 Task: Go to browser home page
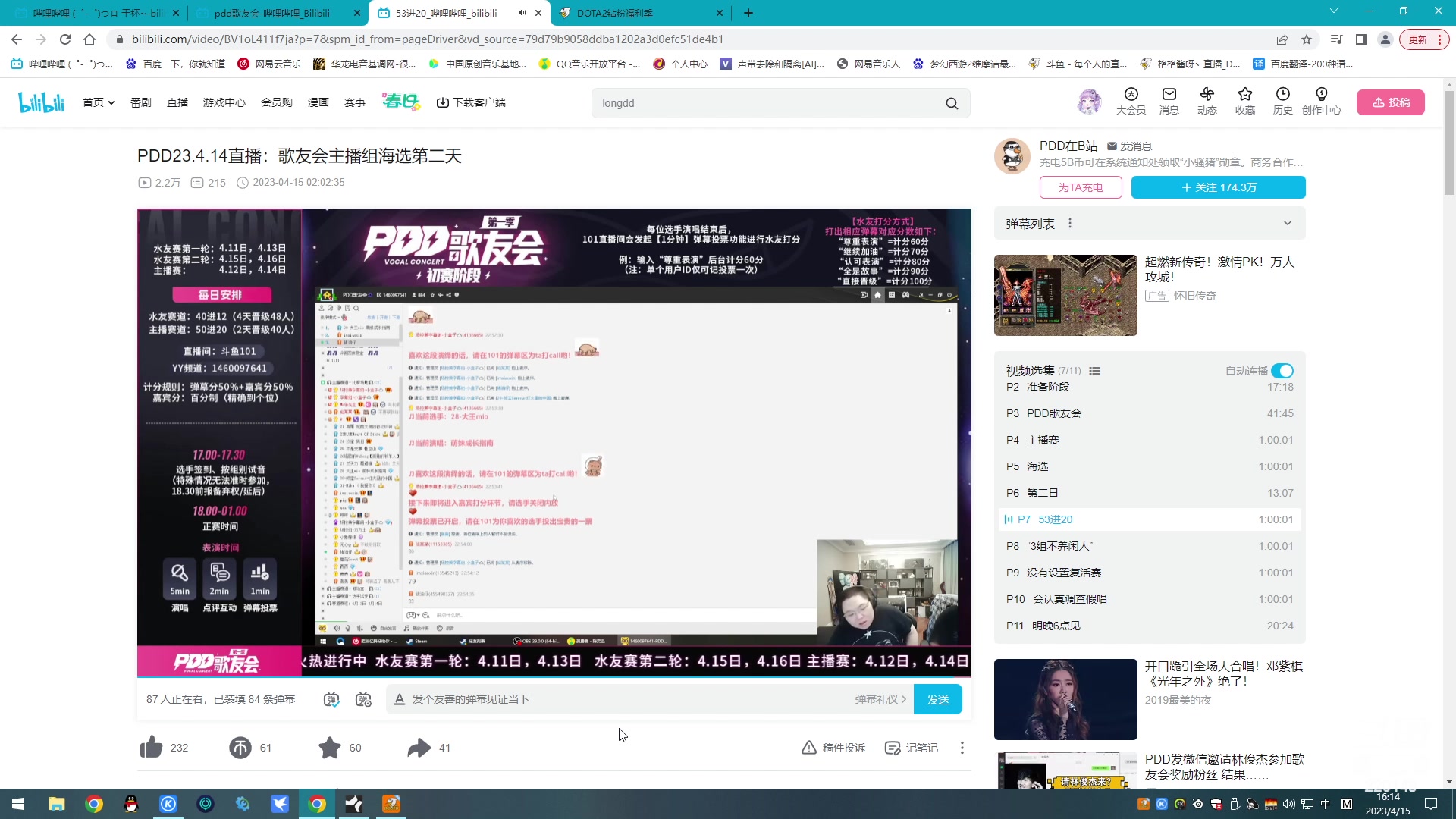[x=89, y=39]
